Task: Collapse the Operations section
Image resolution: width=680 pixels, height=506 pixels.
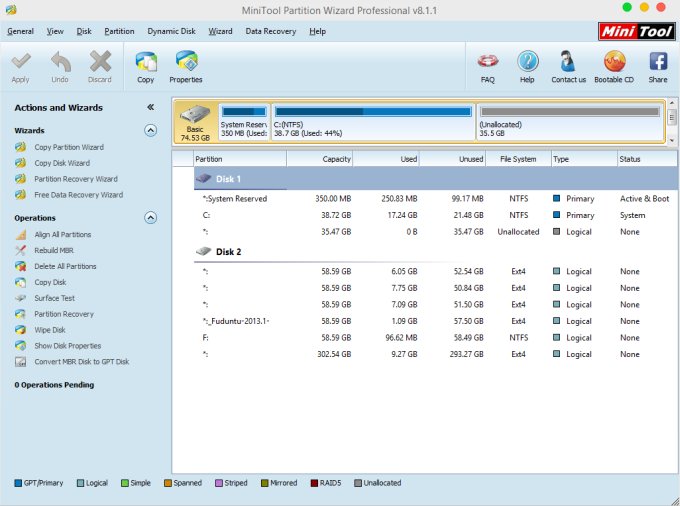Action: [x=150, y=218]
